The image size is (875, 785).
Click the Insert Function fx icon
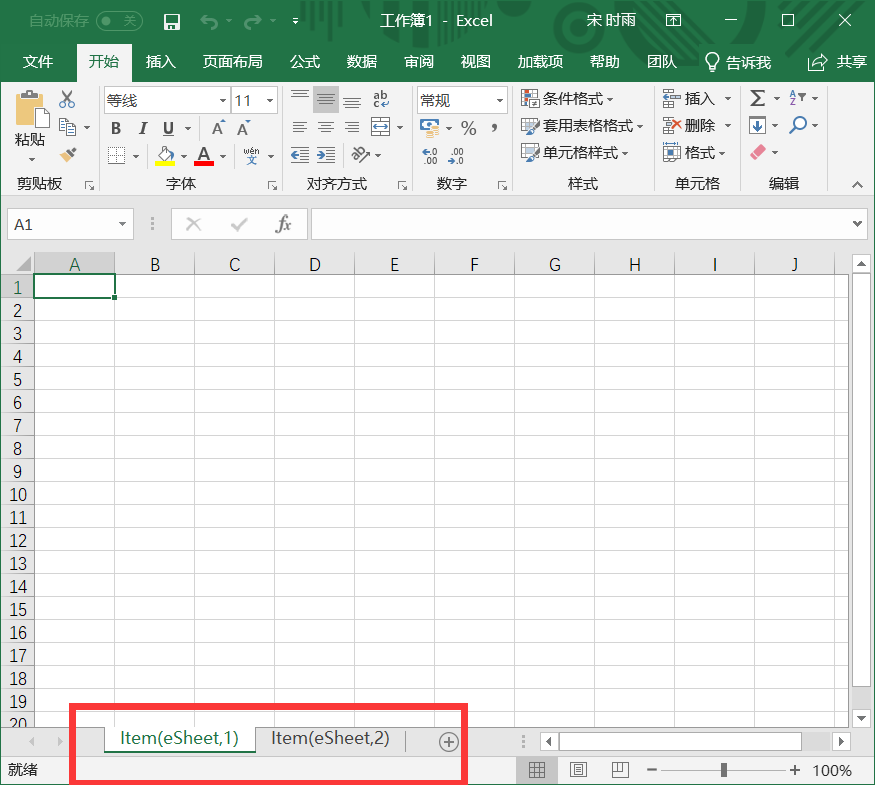click(x=283, y=224)
